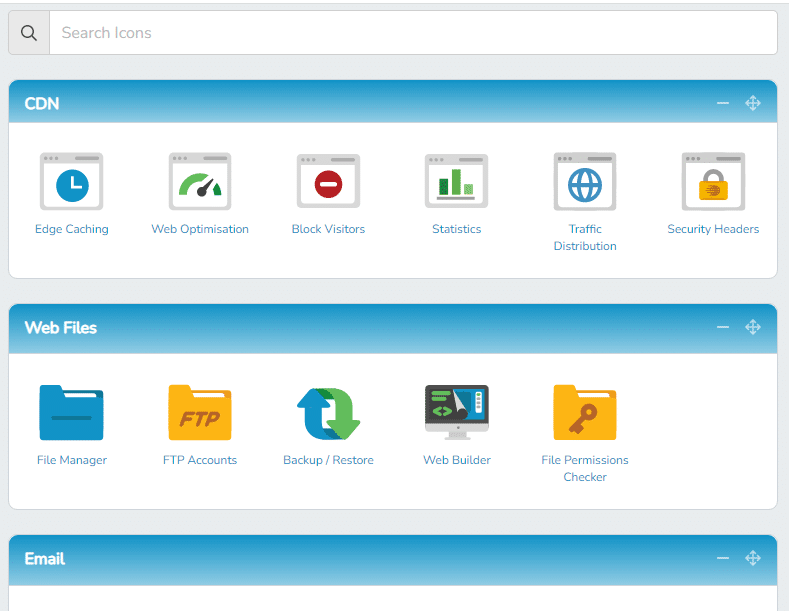789x611 pixels.
Task: Click the move handle on CDN panel
Action: pyautogui.click(x=753, y=103)
